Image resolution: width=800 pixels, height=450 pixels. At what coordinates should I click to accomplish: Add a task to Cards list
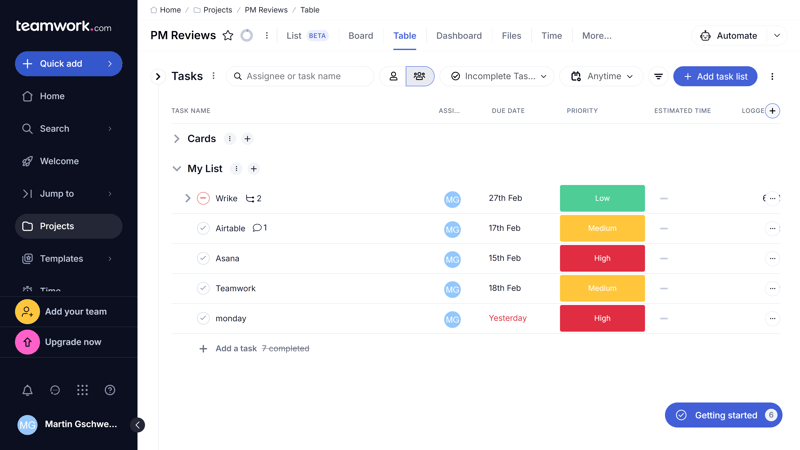(247, 139)
